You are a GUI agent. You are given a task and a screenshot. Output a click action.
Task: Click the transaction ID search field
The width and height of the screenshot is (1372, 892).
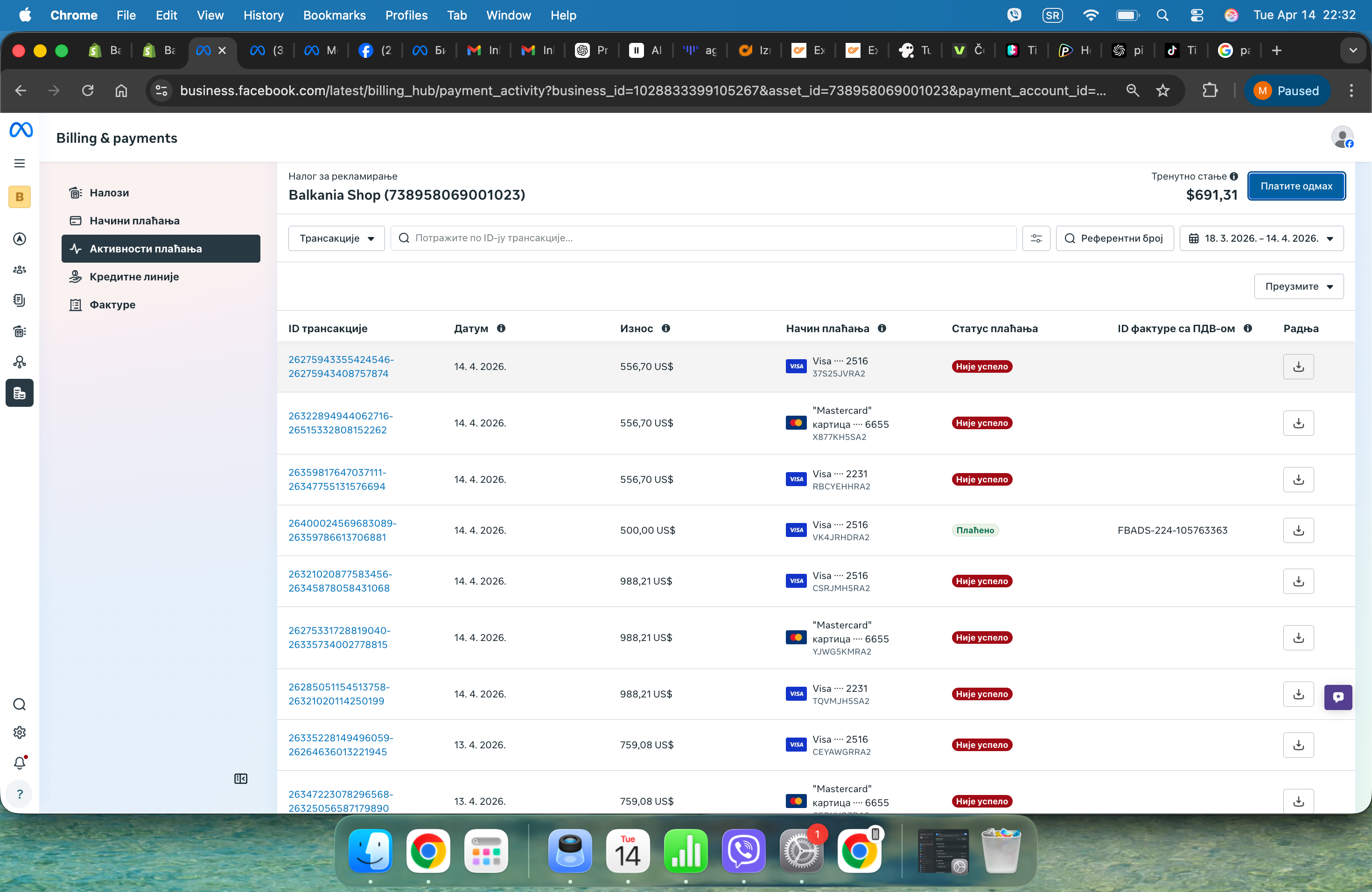pyautogui.click(x=703, y=238)
